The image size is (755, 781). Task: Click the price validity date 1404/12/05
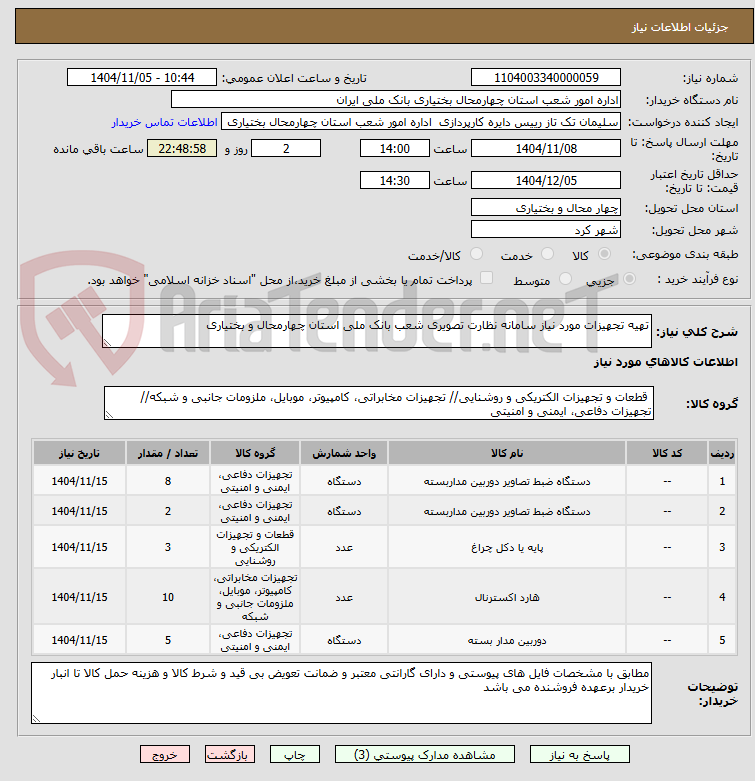coord(546,180)
